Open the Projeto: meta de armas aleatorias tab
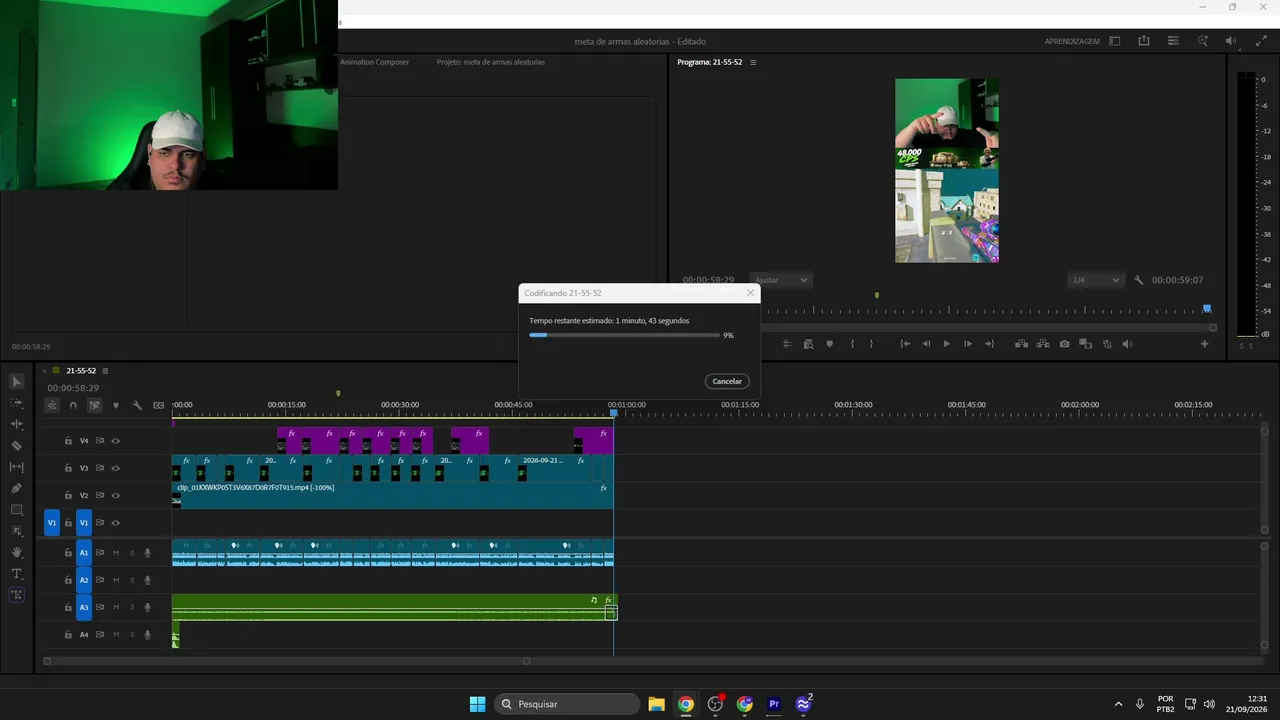Screen dimensions: 1280x720 490,62
